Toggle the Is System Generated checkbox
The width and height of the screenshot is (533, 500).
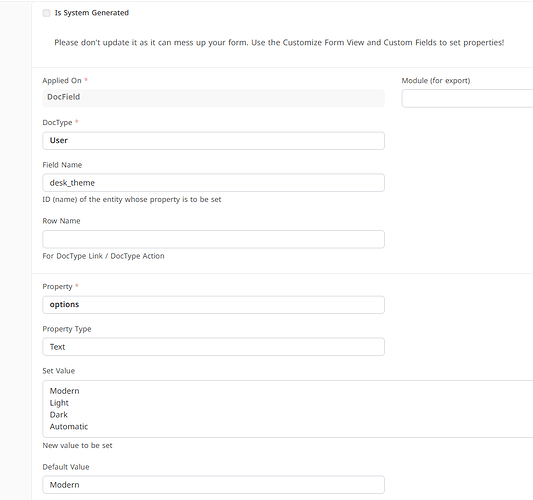[x=46, y=13]
